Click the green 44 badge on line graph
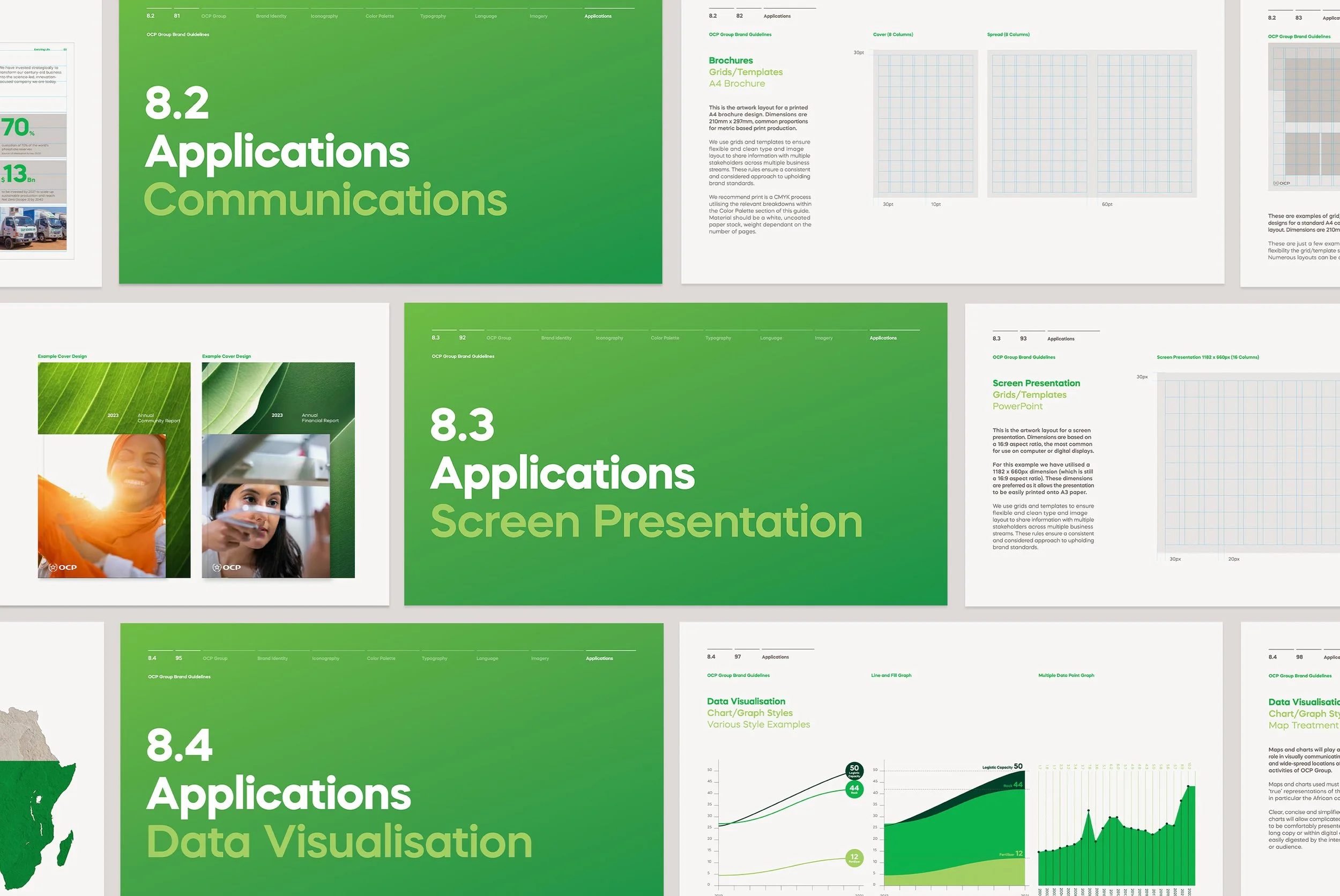This screenshot has height=896, width=1340. click(854, 790)
